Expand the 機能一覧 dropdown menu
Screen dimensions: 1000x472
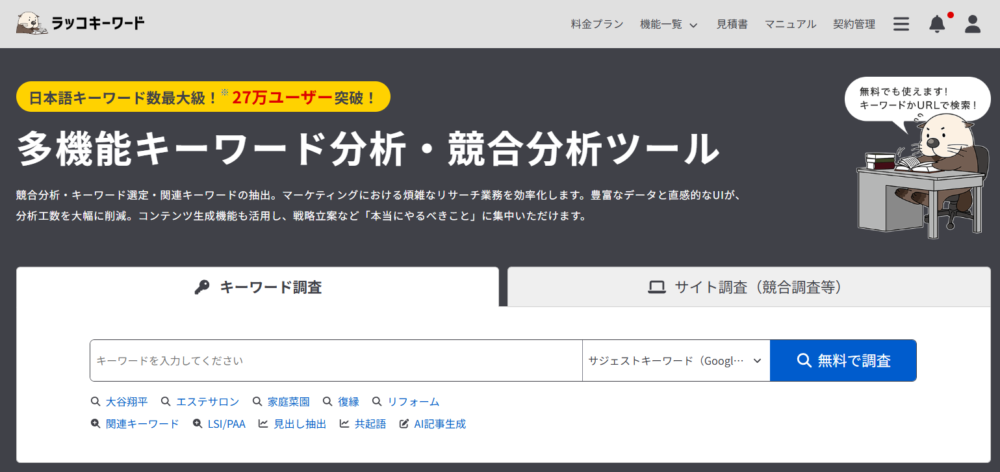[x=668, y=24]
